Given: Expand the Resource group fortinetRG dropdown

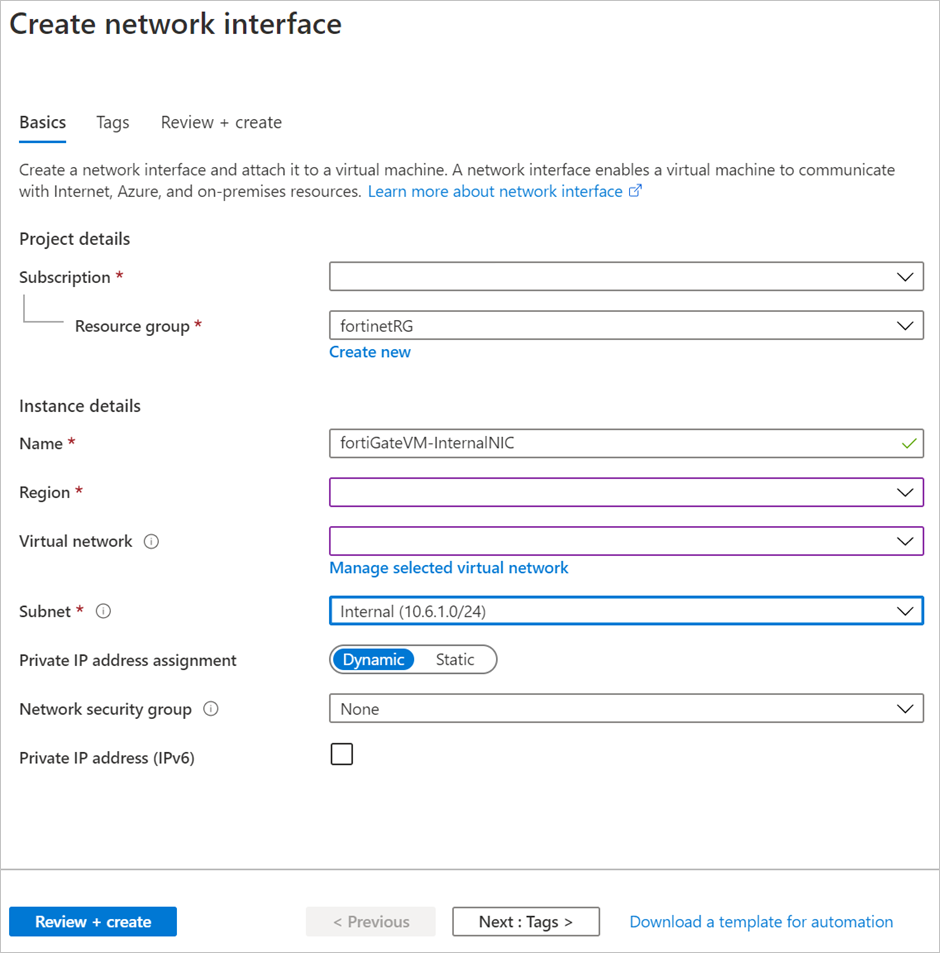Looking at the screenshot, I should [626, 326].
